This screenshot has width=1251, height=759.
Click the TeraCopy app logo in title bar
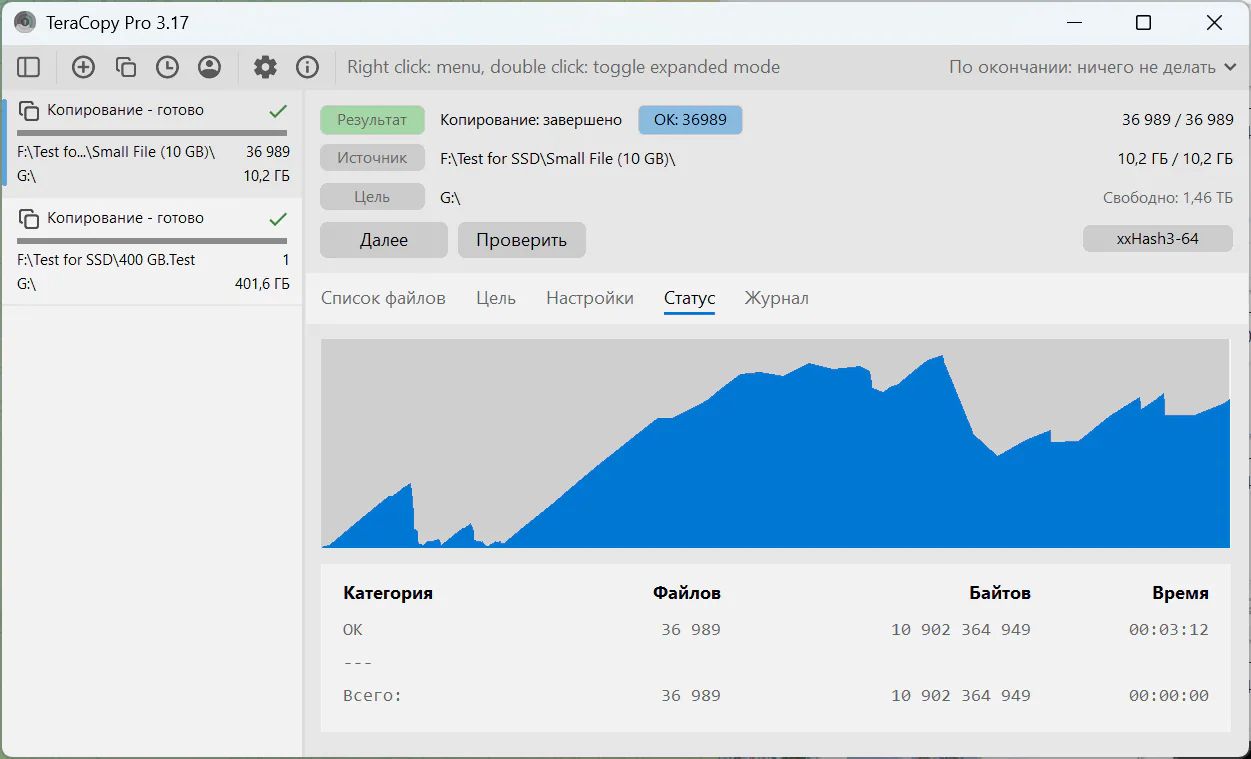[x=25, y=22]
